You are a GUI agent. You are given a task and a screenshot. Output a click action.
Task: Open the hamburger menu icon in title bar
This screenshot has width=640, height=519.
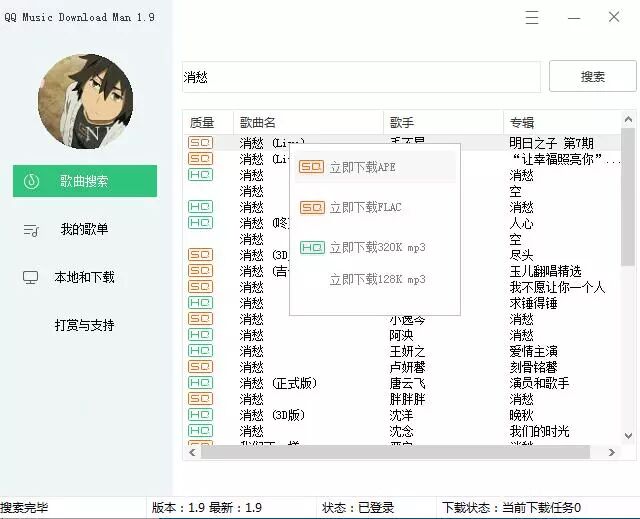coord(532,17)
